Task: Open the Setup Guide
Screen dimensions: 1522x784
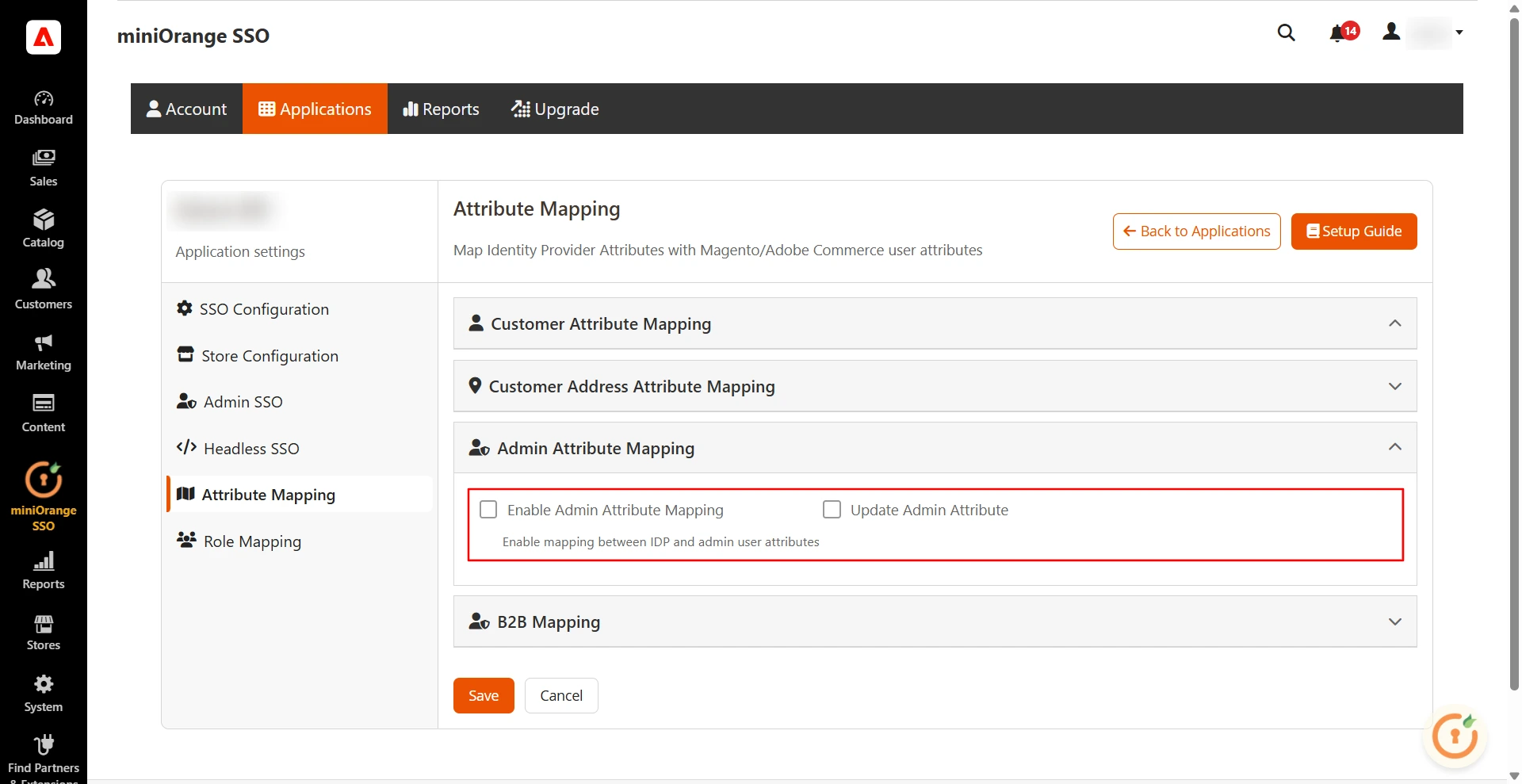Action: (x=1354, y=231)
